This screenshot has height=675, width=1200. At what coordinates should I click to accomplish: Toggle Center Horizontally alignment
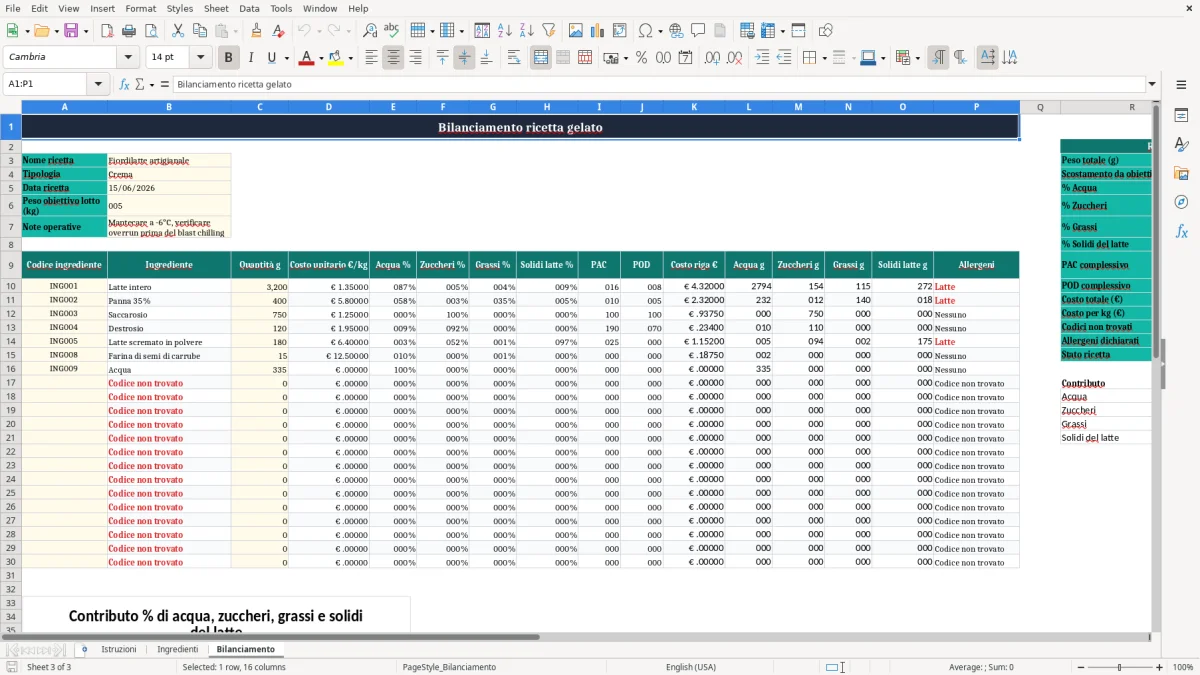click(393, 58)
